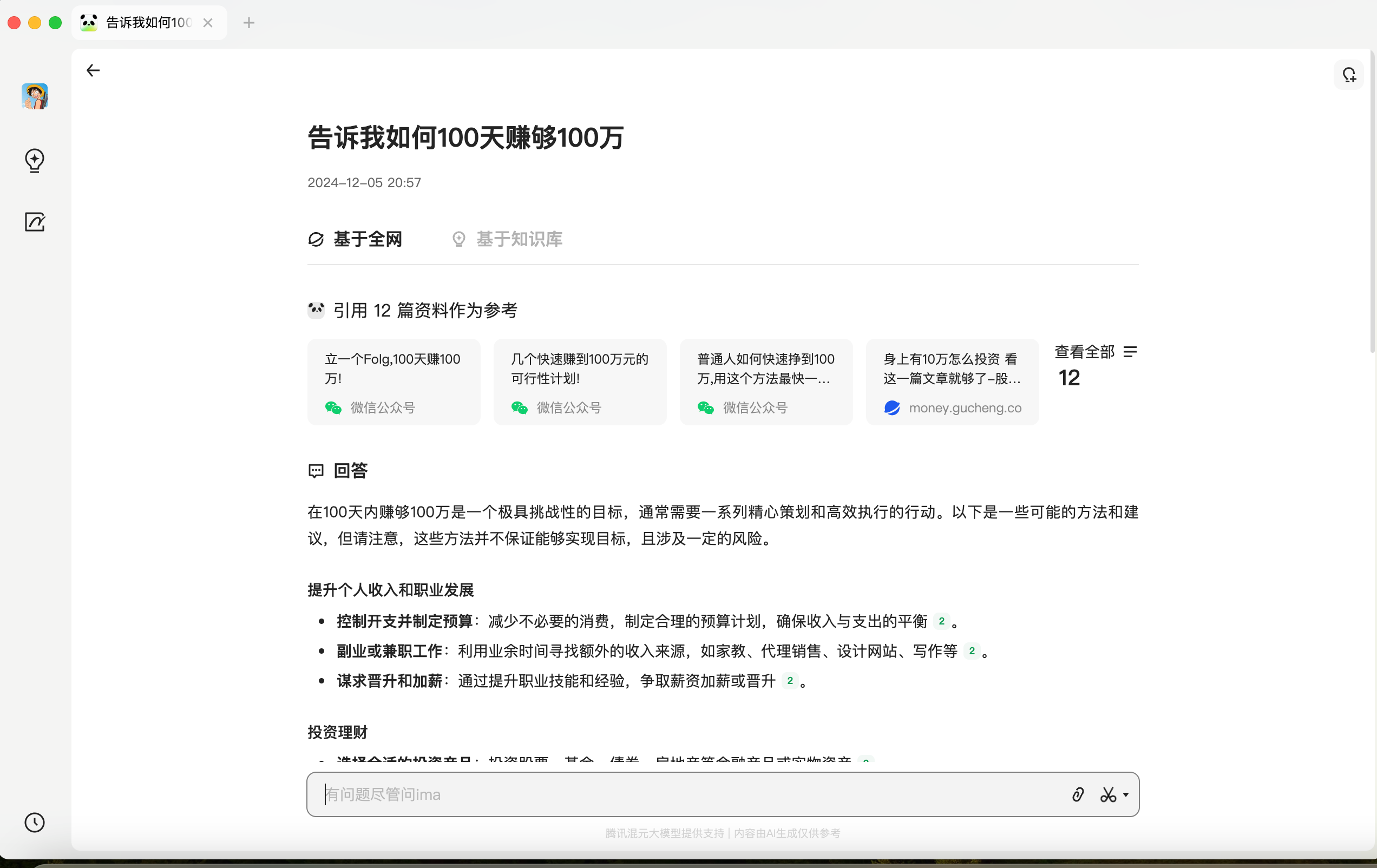Click the link attachment icon in input

(1078, 794)
